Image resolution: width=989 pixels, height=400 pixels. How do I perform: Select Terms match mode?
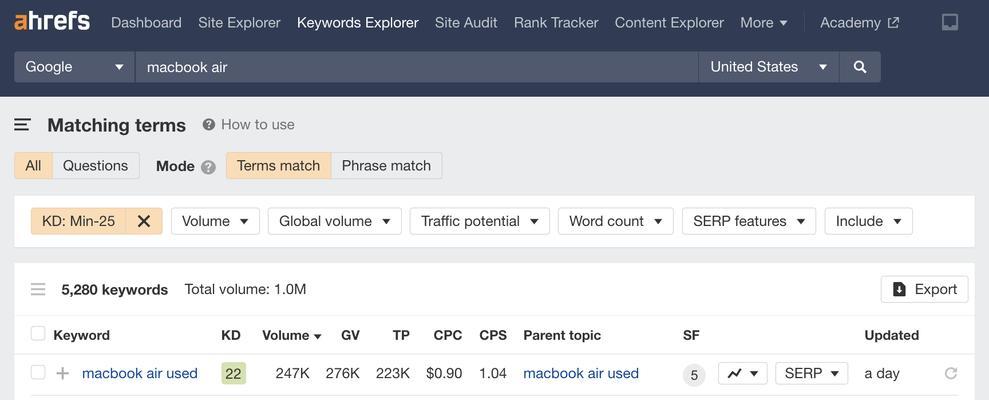tap(278, 166)
